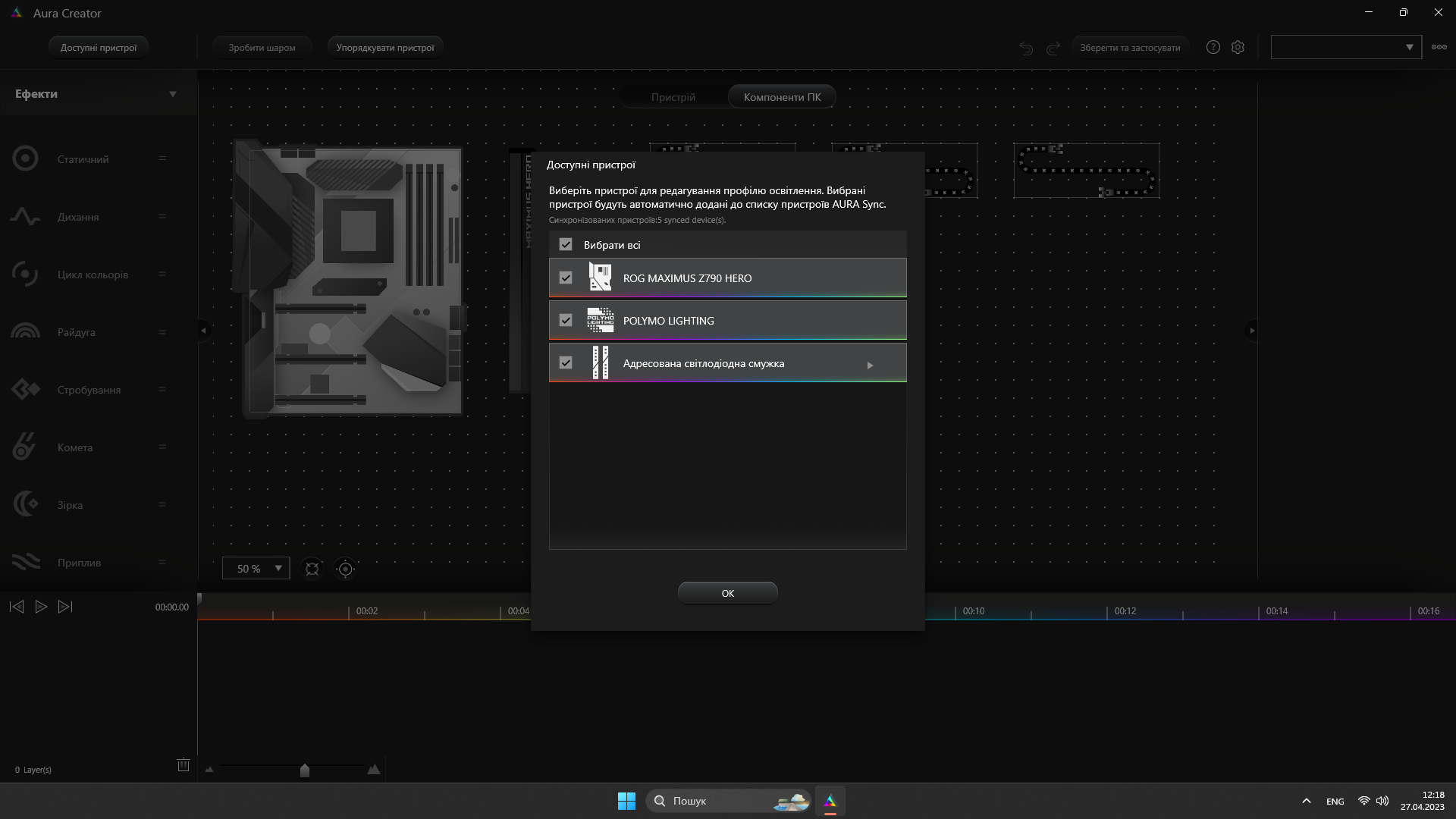Click the center target icon near zoom

click(x=345, y=569)
